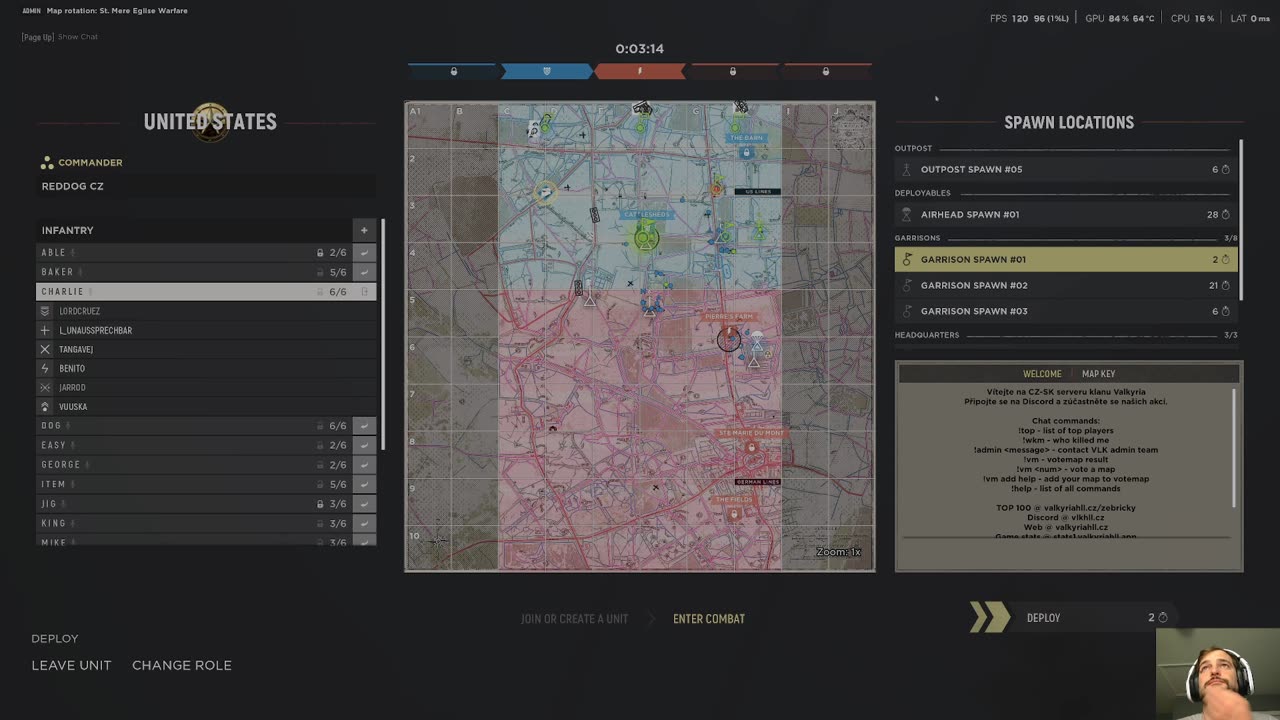Switch to the Map Key tab

point(1098,374)
